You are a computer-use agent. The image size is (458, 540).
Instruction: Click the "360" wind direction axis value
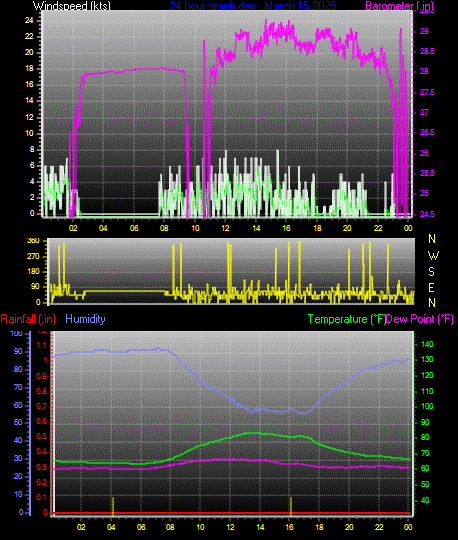coord(33,241)
